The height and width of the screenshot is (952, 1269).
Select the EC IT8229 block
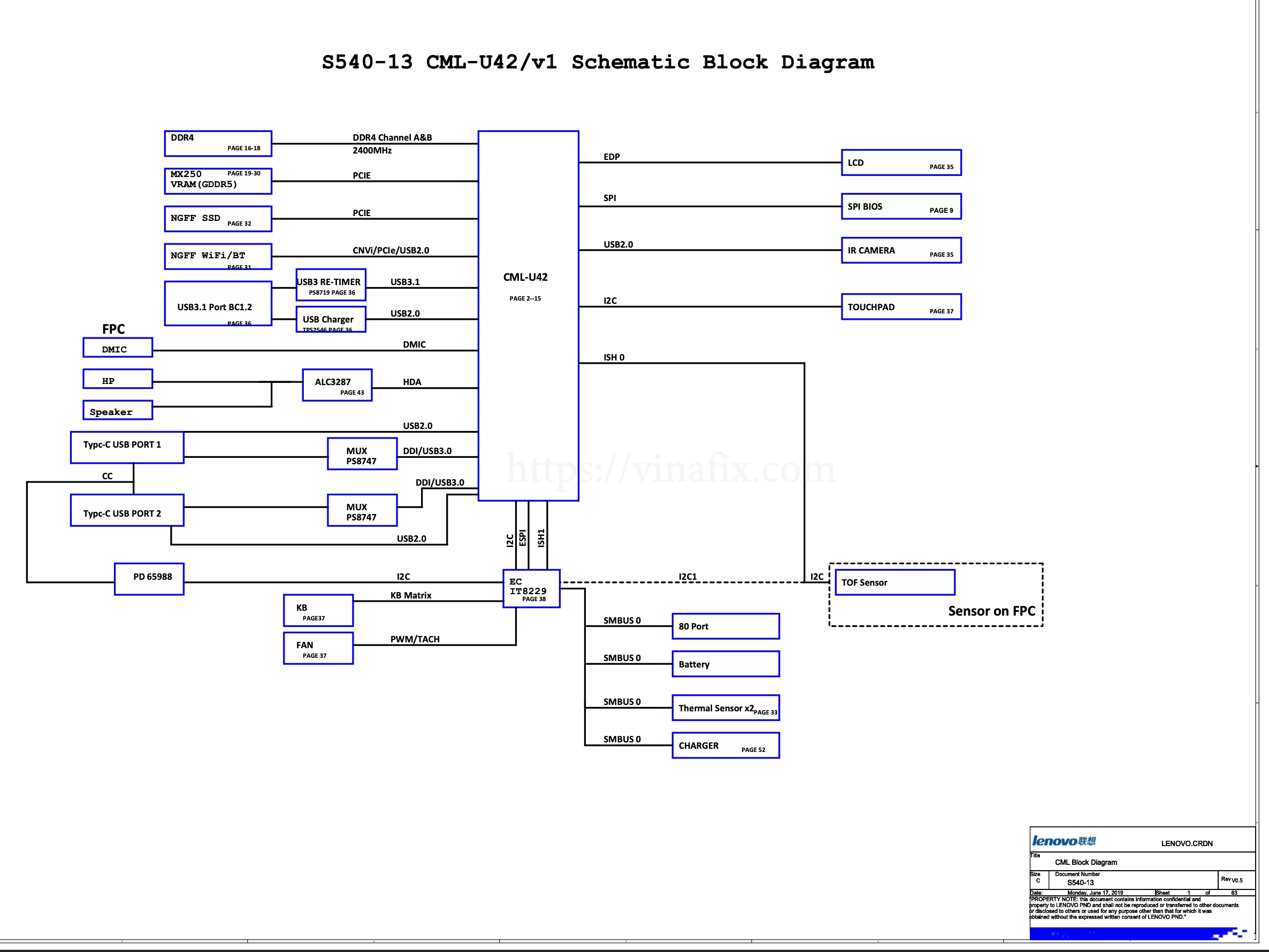point(531,588)
